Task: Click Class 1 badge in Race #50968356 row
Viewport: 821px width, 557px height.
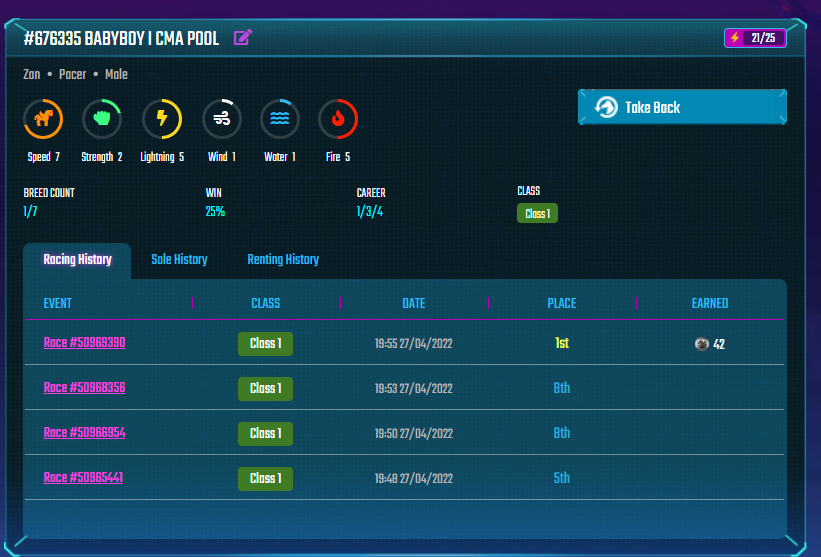Action: [265, 389]
